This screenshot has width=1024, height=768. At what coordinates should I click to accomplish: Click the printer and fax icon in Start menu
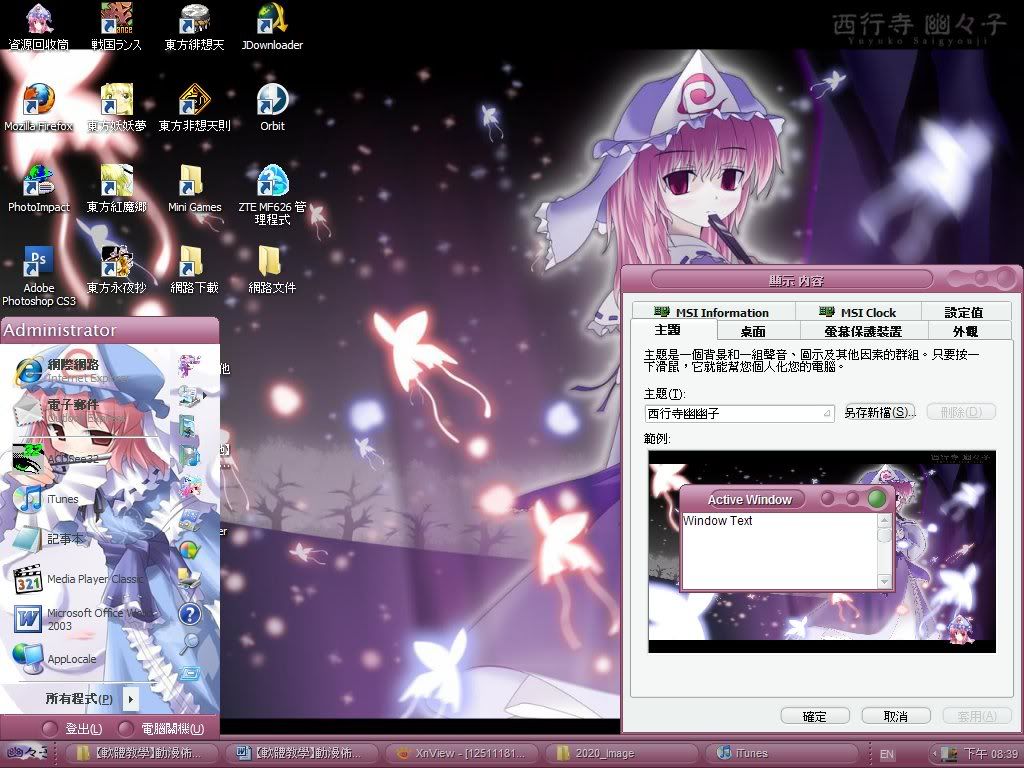pyautogui.click(x=189, y=579)
